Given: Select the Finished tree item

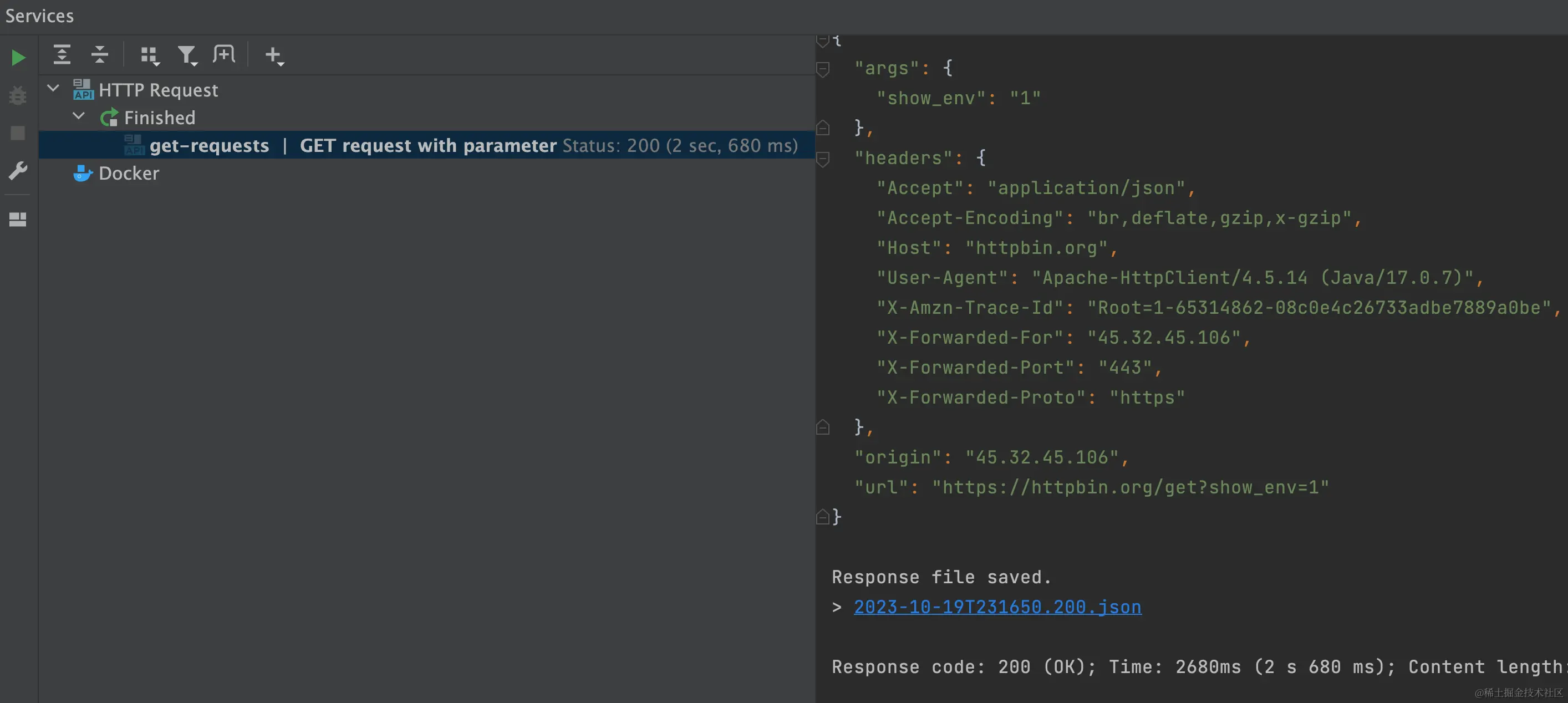Looking at the screenshot, I should (160, 118).
